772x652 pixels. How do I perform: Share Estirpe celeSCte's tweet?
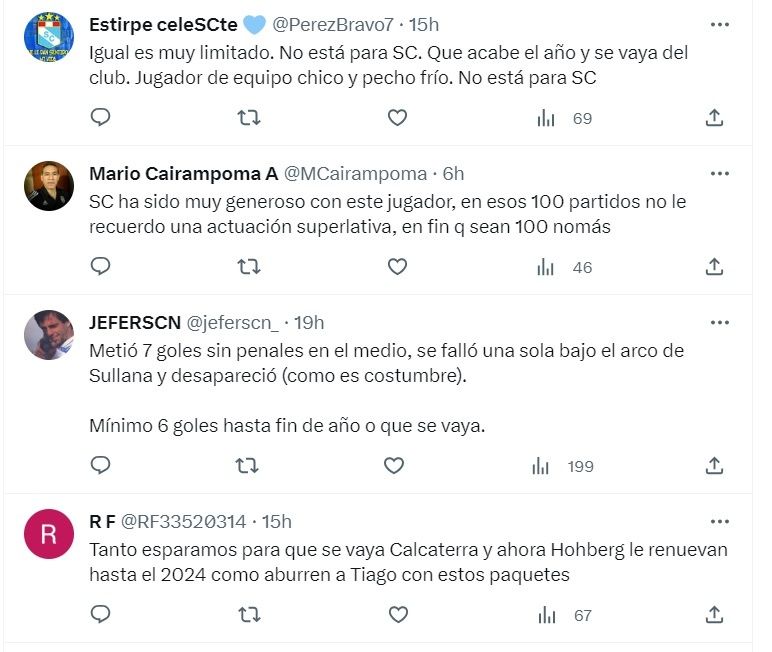pyautogui.click(x=714, y=118)
